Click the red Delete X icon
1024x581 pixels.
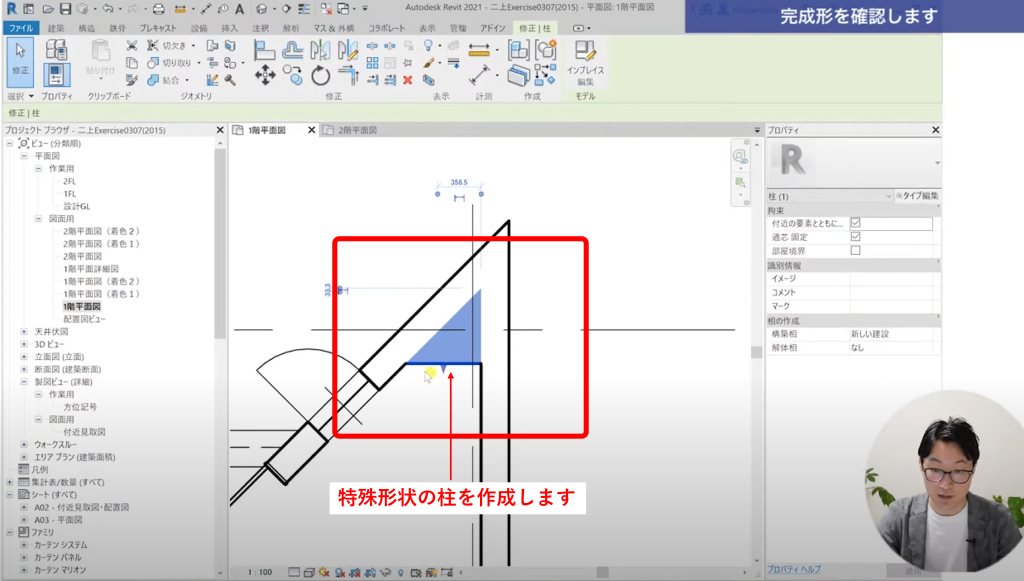(x=407, y=80)
